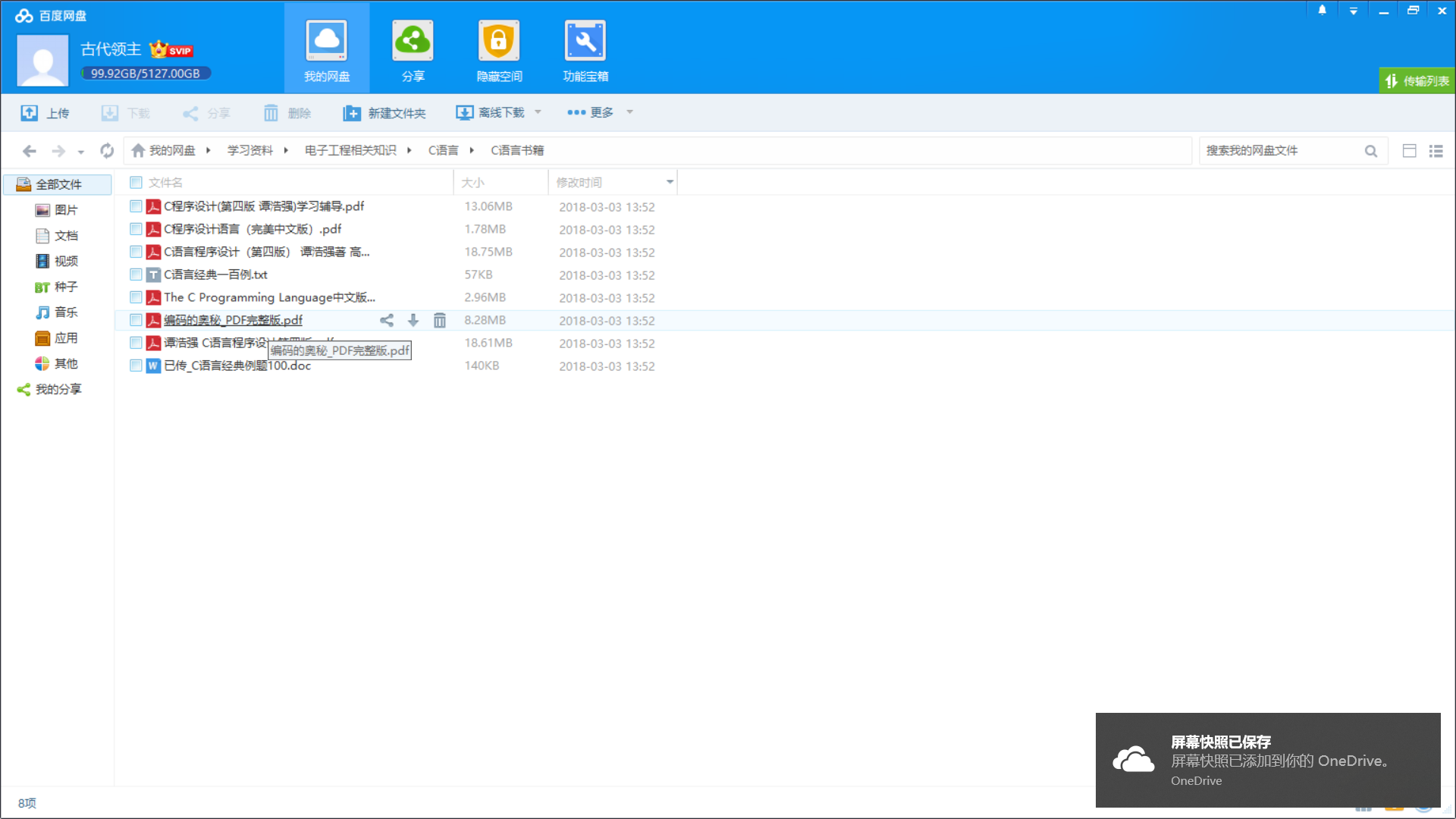Click the 上传 upload button
Screen dimensions: 1456x819
pyautogui.click(x=45, y=113)
